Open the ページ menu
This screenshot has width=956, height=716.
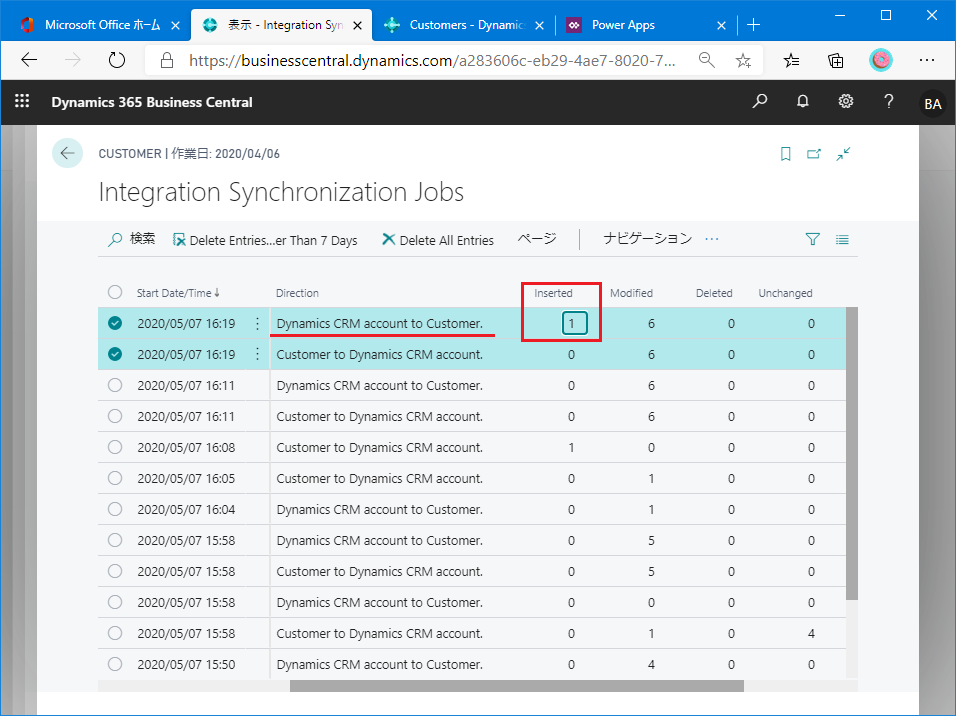537,239
